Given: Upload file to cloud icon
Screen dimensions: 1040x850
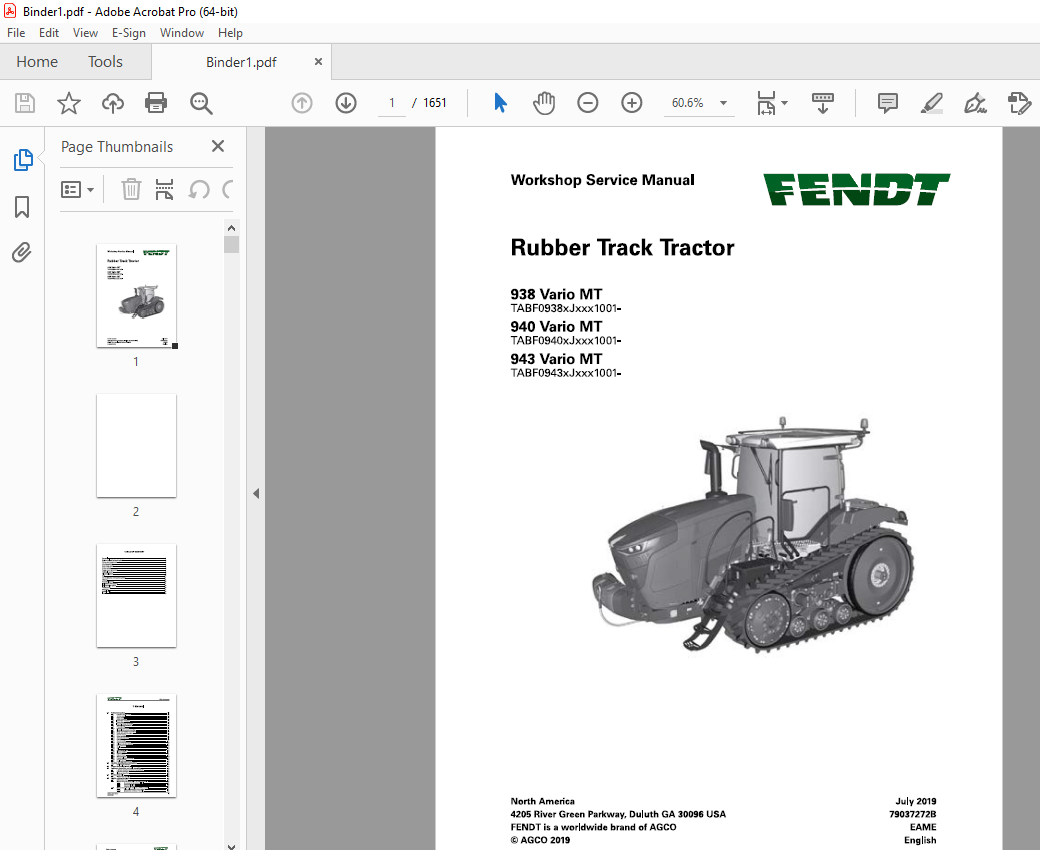Looking at the screenshot, I should (x=113, y=103).
